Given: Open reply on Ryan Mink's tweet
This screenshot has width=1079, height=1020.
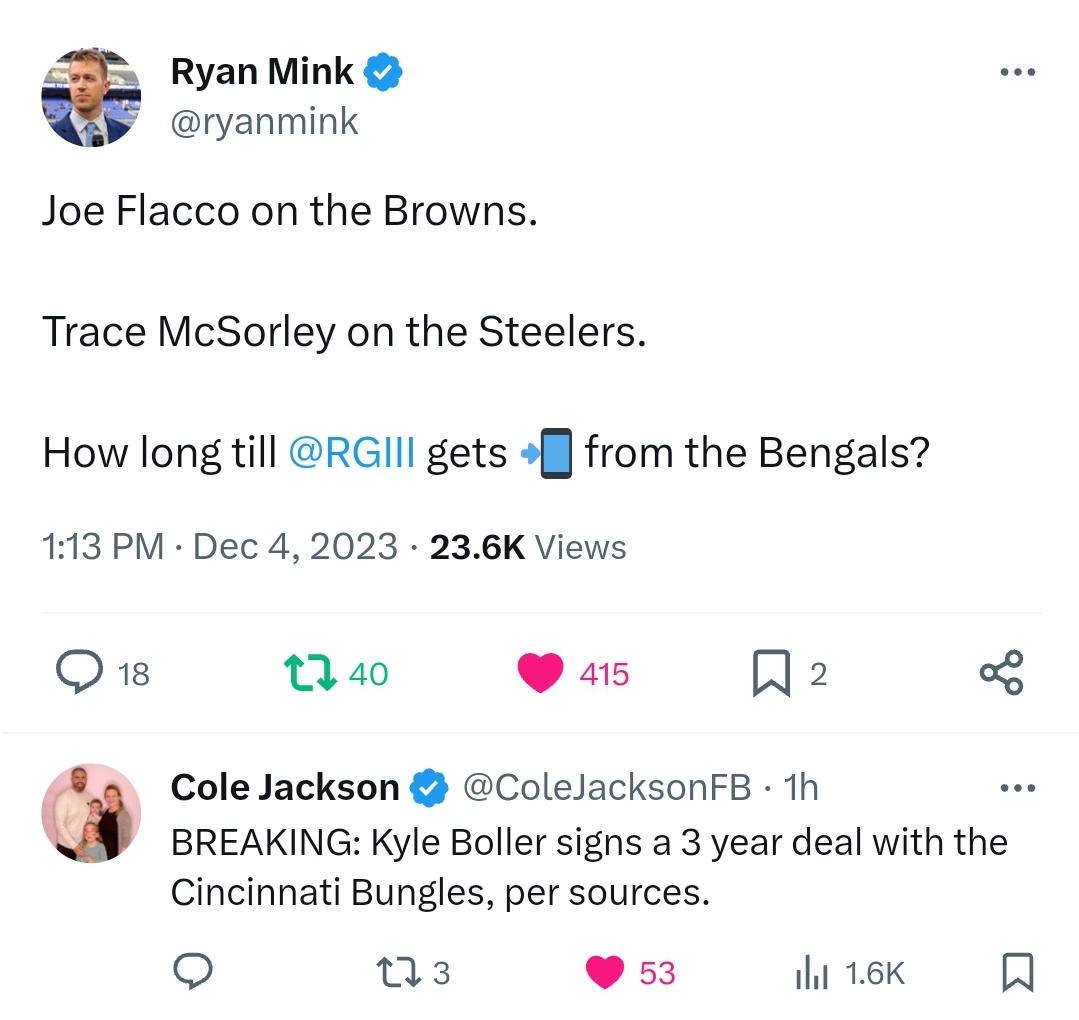Looking at the screenshot, I should 80,672.
